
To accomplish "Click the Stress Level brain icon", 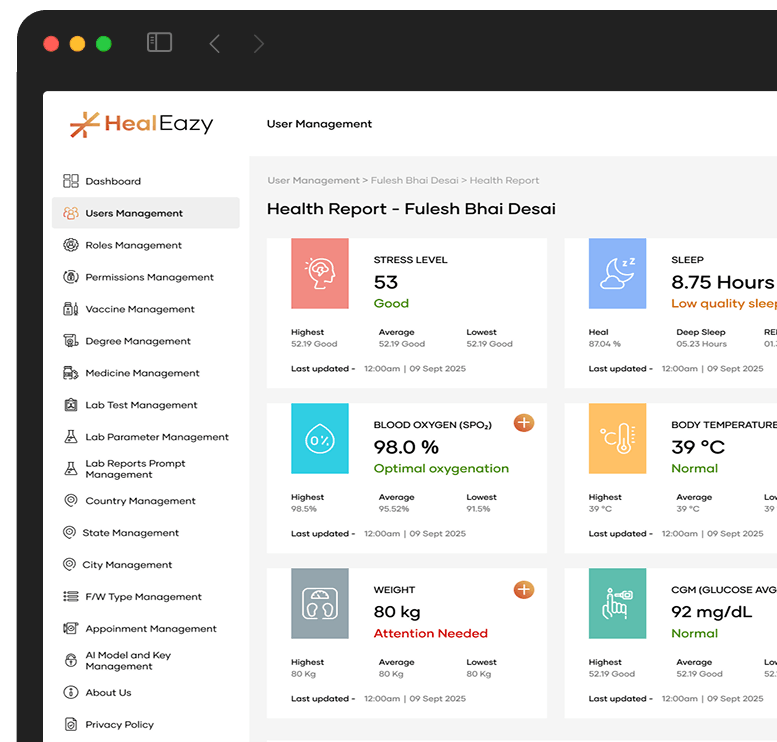I will pos(320,273).
